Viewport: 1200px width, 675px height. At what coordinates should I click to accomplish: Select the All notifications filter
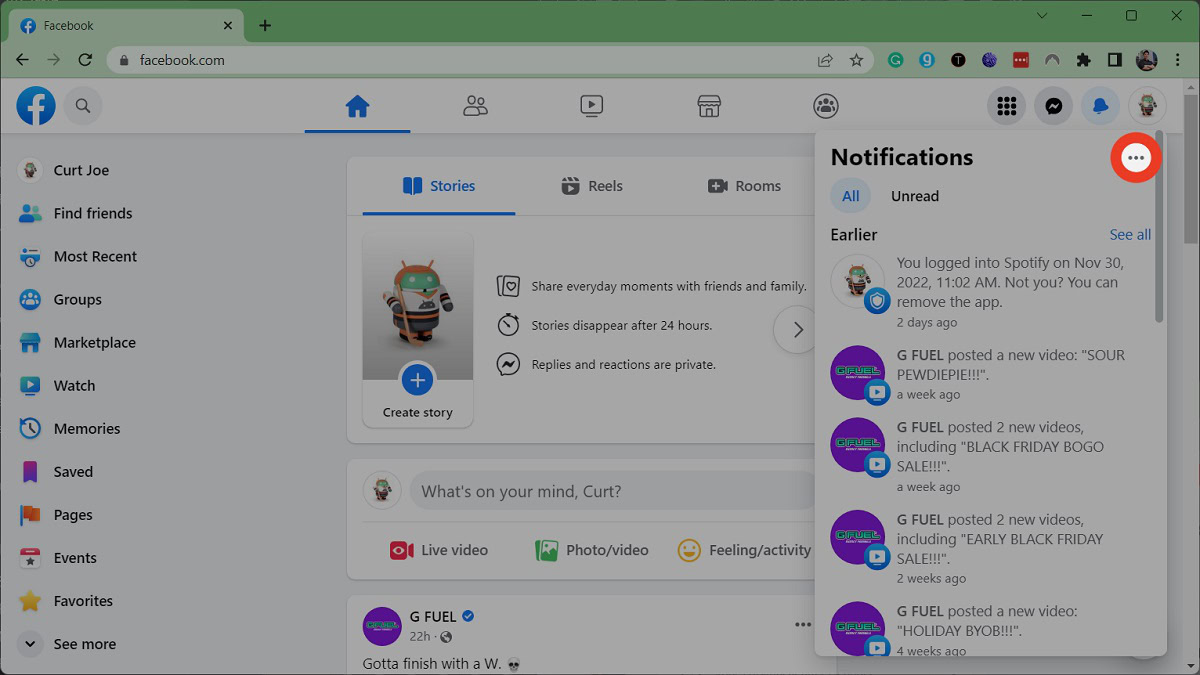pyautogui.click(x=850, y=196)
